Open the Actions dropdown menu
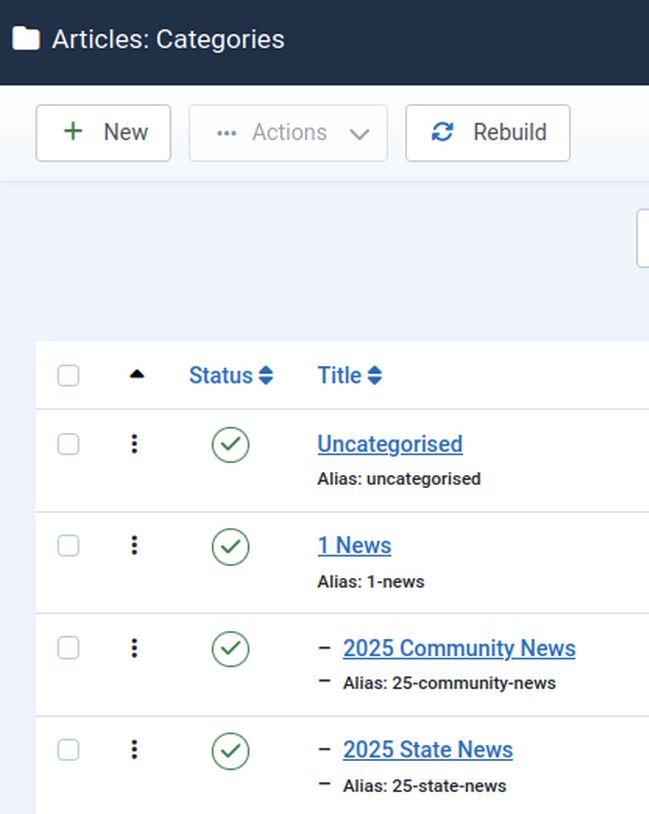Viewport: 649px width, 814px height. coord(288,133)
